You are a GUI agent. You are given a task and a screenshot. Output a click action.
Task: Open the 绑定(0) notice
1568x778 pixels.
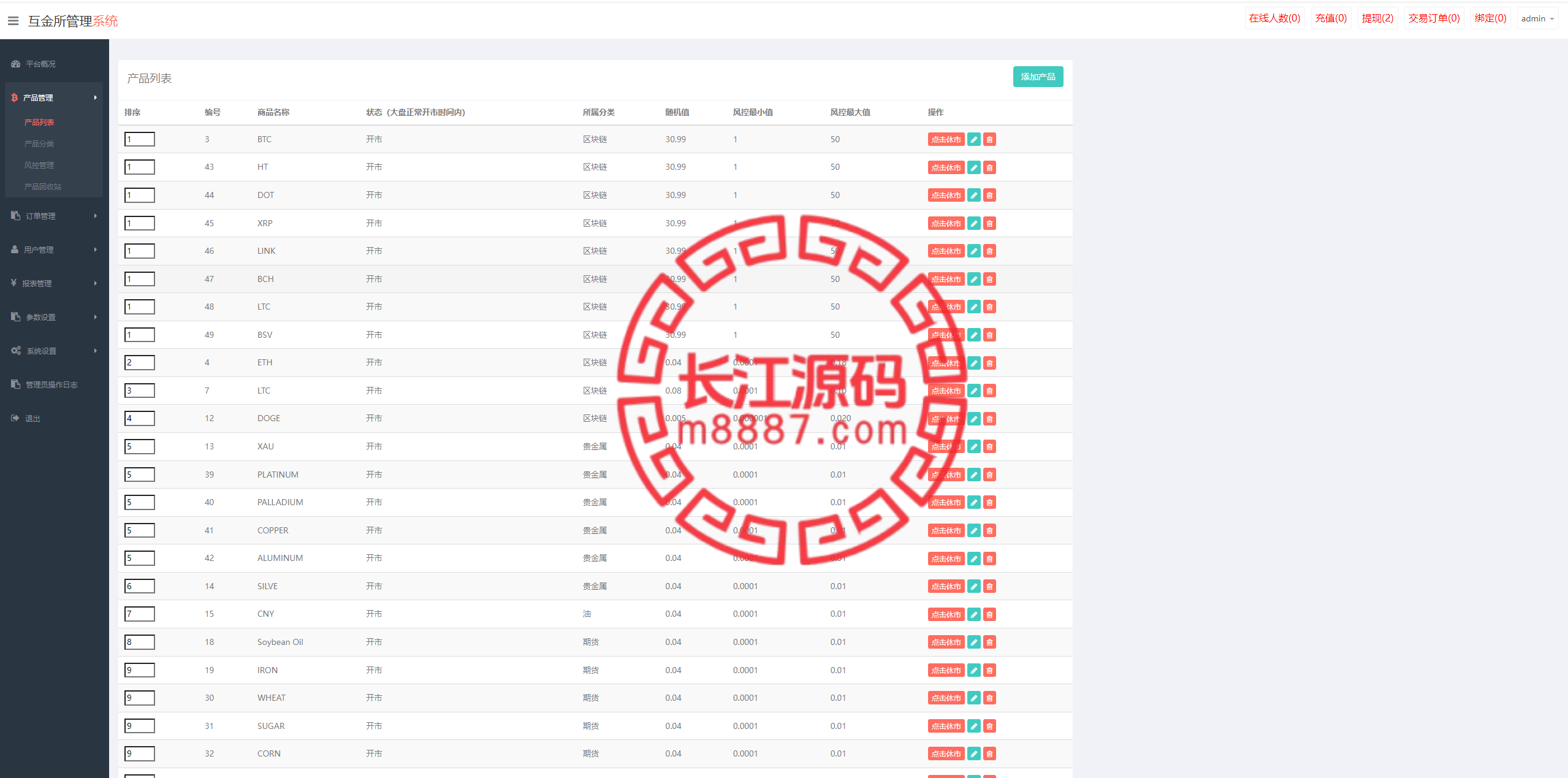click(x=1490, y=18)
